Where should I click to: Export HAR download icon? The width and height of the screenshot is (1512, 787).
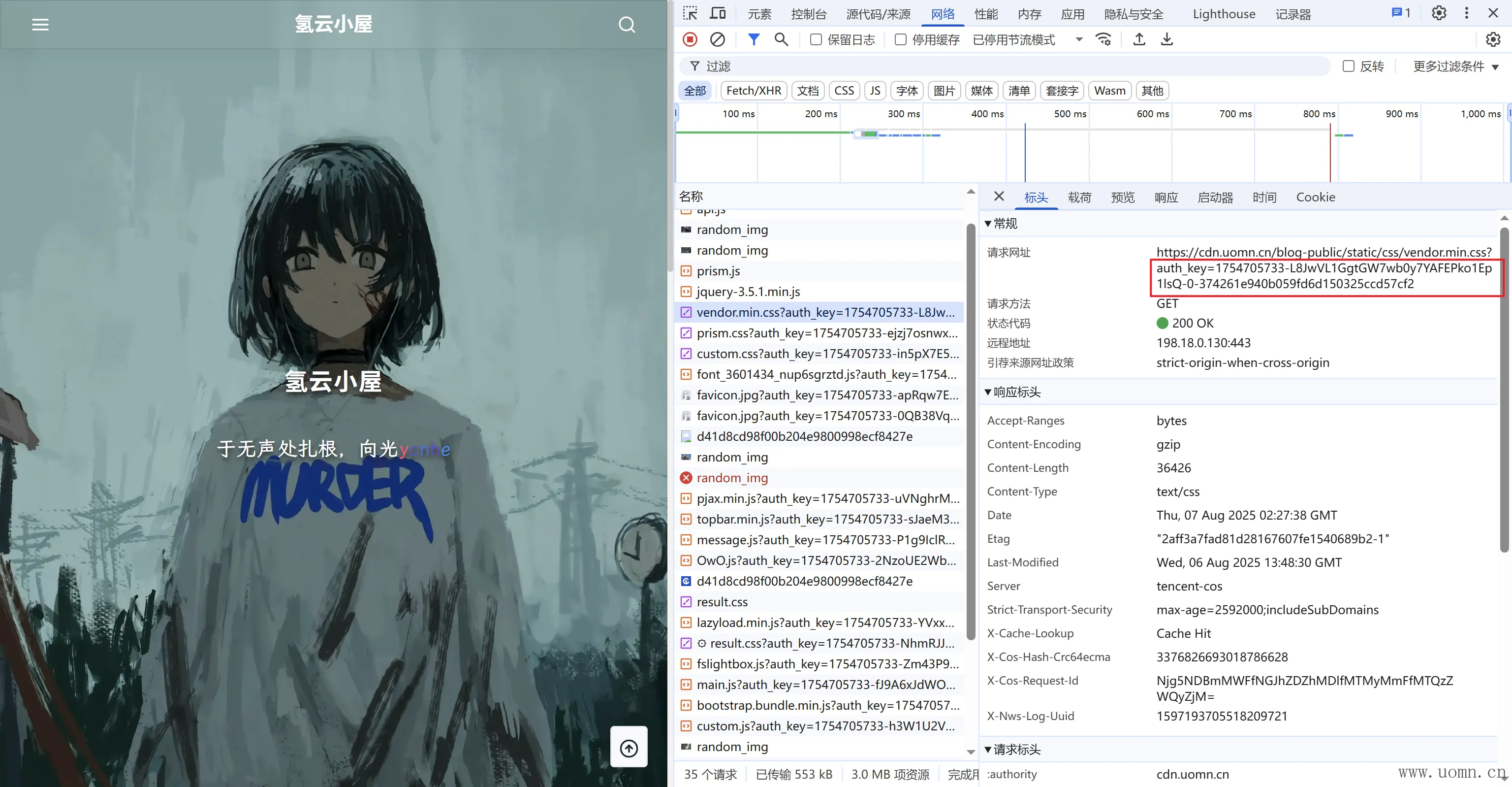click(1167, 39)
